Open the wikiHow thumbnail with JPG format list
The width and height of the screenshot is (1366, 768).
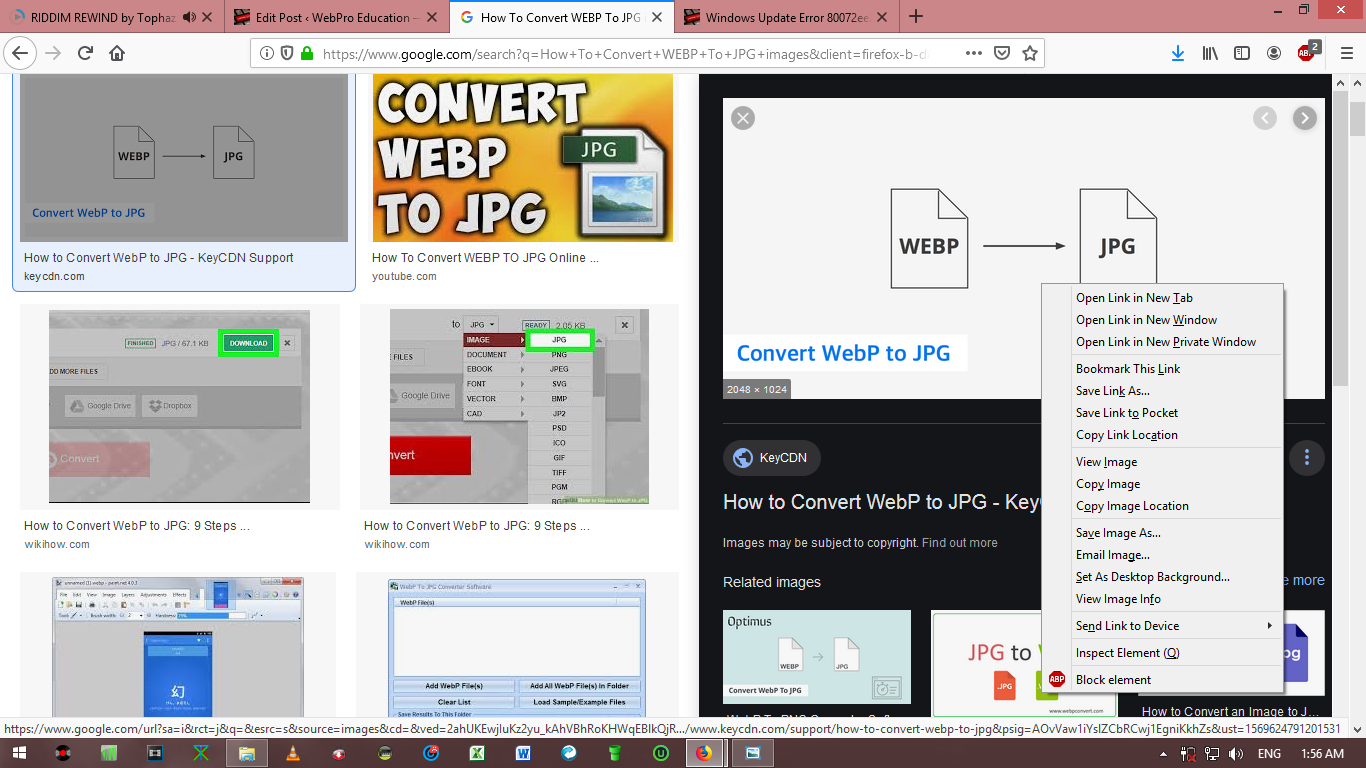tap(519, 406)
